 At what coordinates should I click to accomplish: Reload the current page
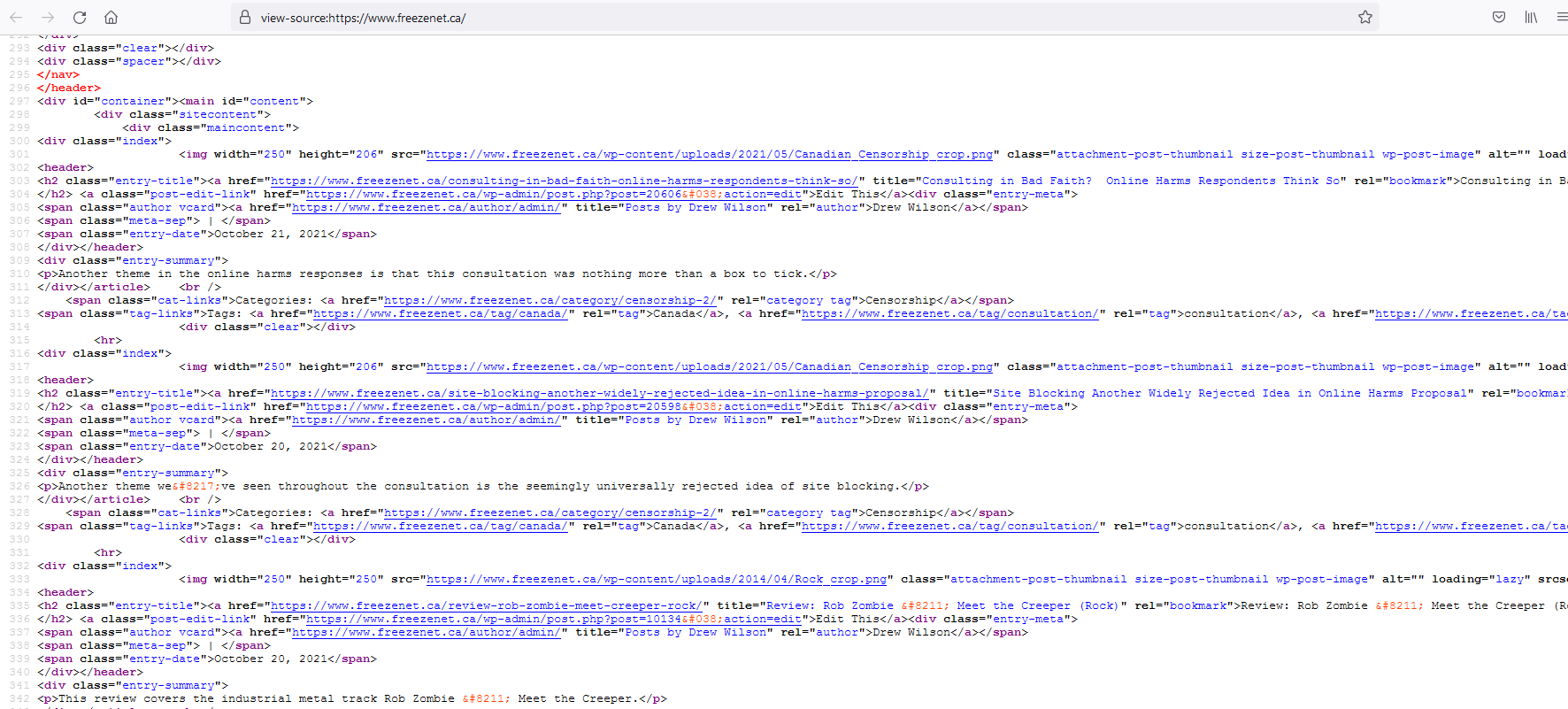coord(80,17)
